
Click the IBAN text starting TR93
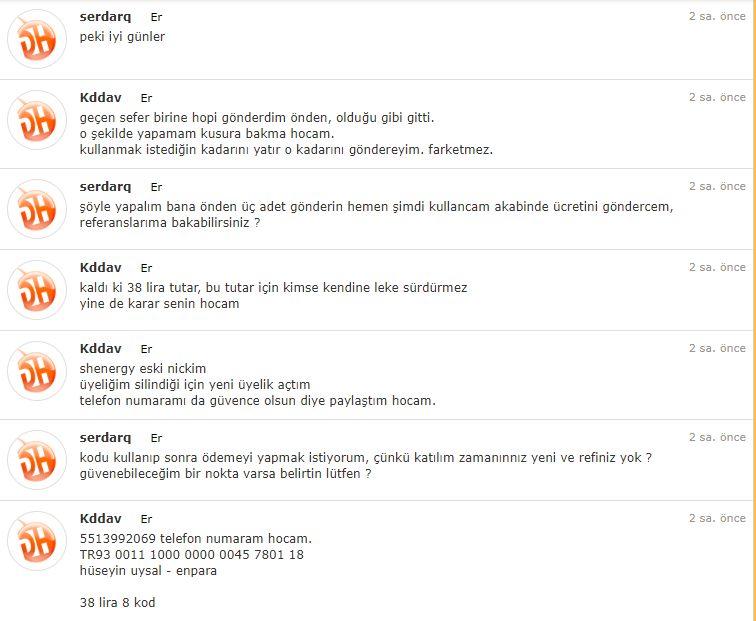(192, 554)
